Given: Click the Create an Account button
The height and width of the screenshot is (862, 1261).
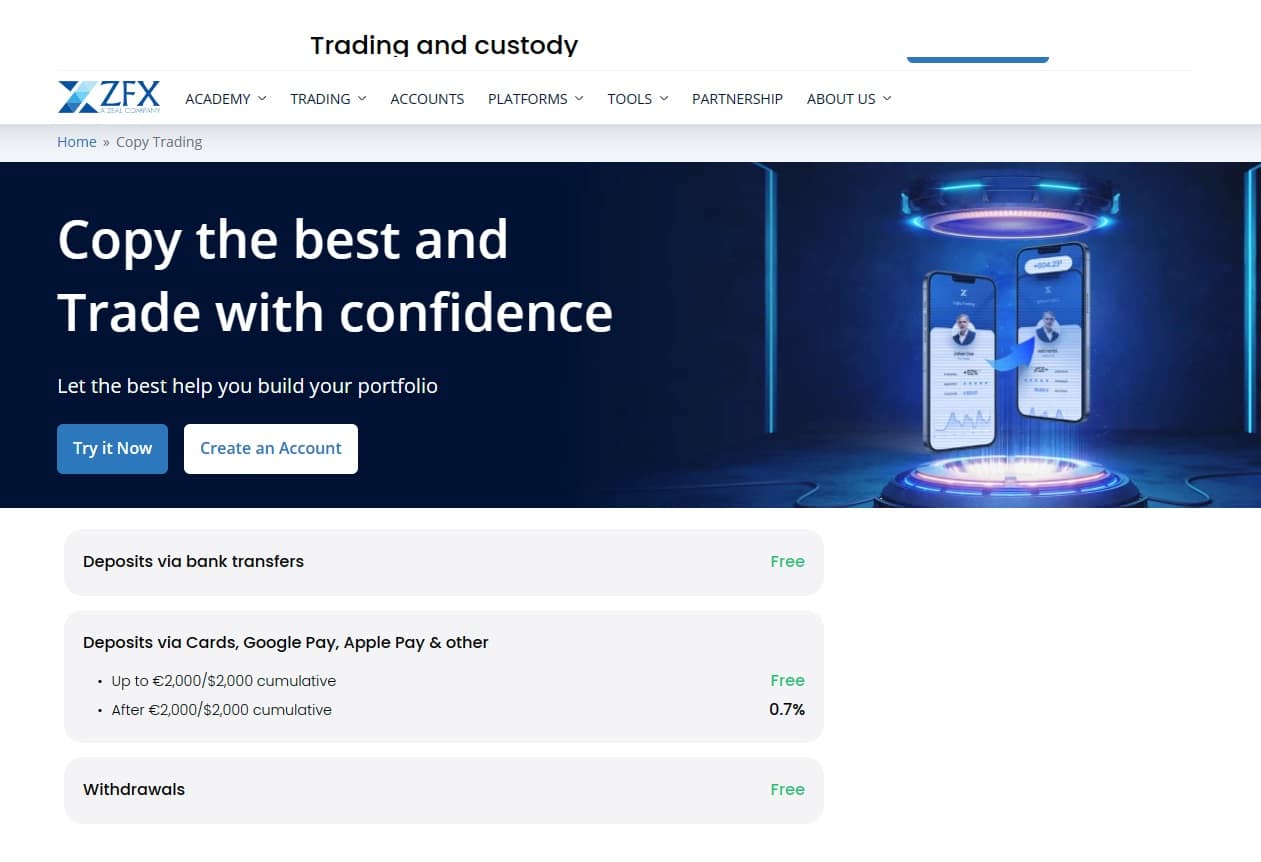Looking at the screenshot, I should [271, 448].
